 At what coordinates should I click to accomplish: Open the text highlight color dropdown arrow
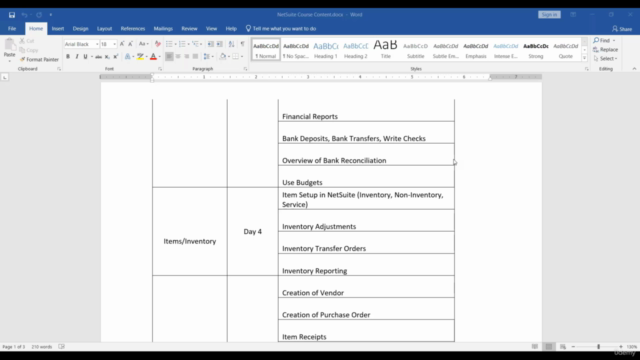pos(147,57)
